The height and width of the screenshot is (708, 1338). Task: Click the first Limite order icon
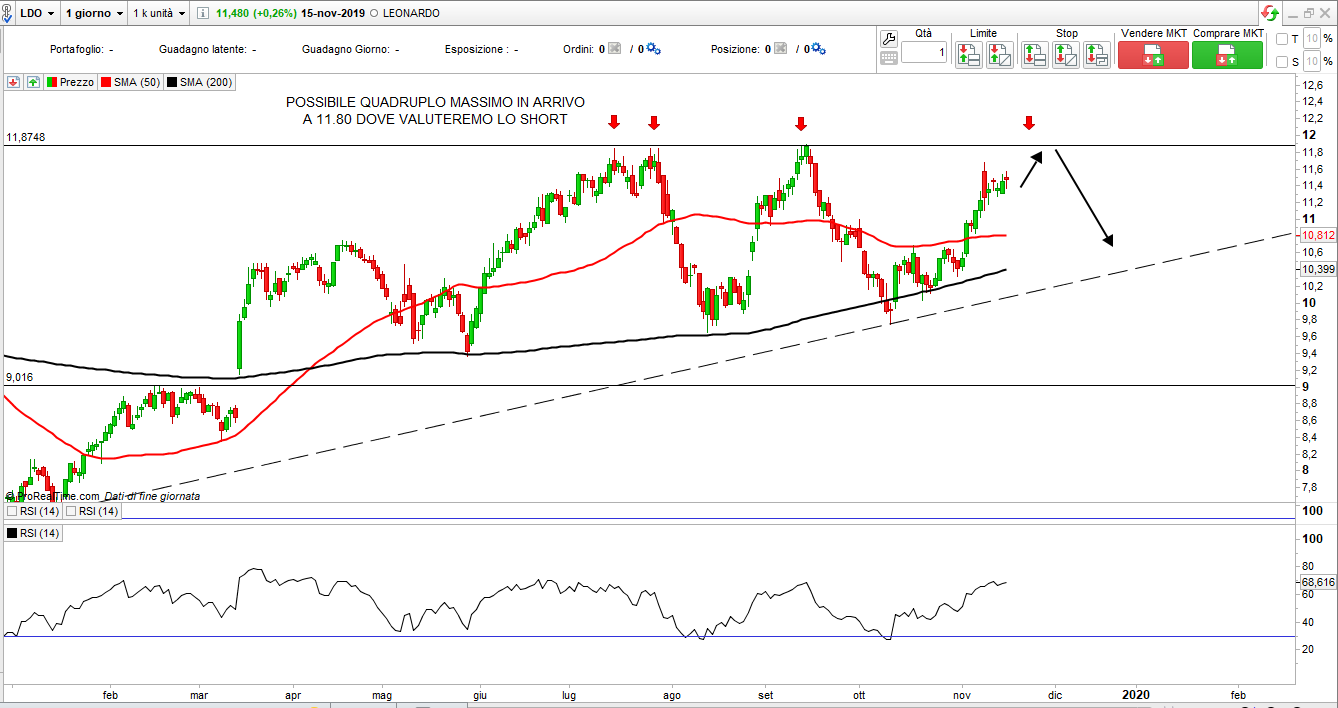[968, 55]
